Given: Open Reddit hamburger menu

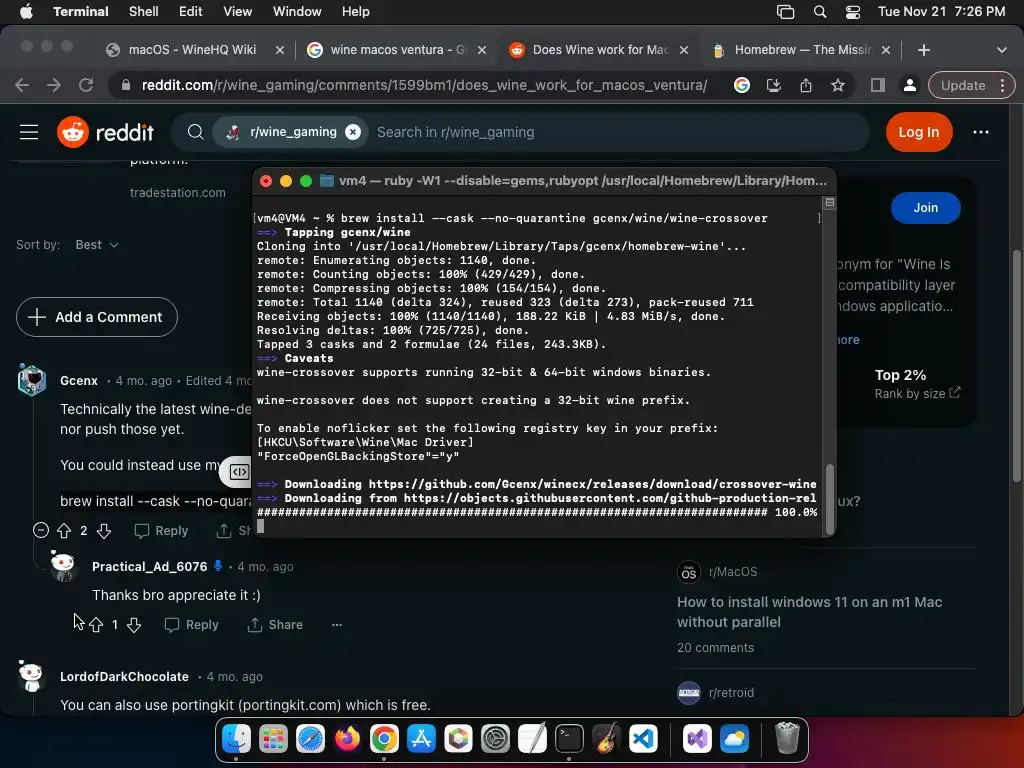Looking at the screenshot, I should pyautogui.click(x=29, y=132).
